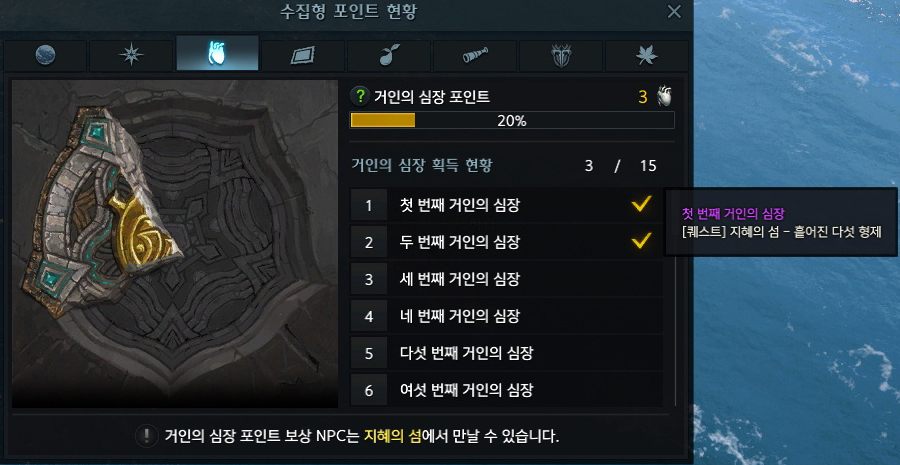This screenshot has width=900, height=465.
Task: Open the Great Art painting tab
Action: tap(303, 56)
